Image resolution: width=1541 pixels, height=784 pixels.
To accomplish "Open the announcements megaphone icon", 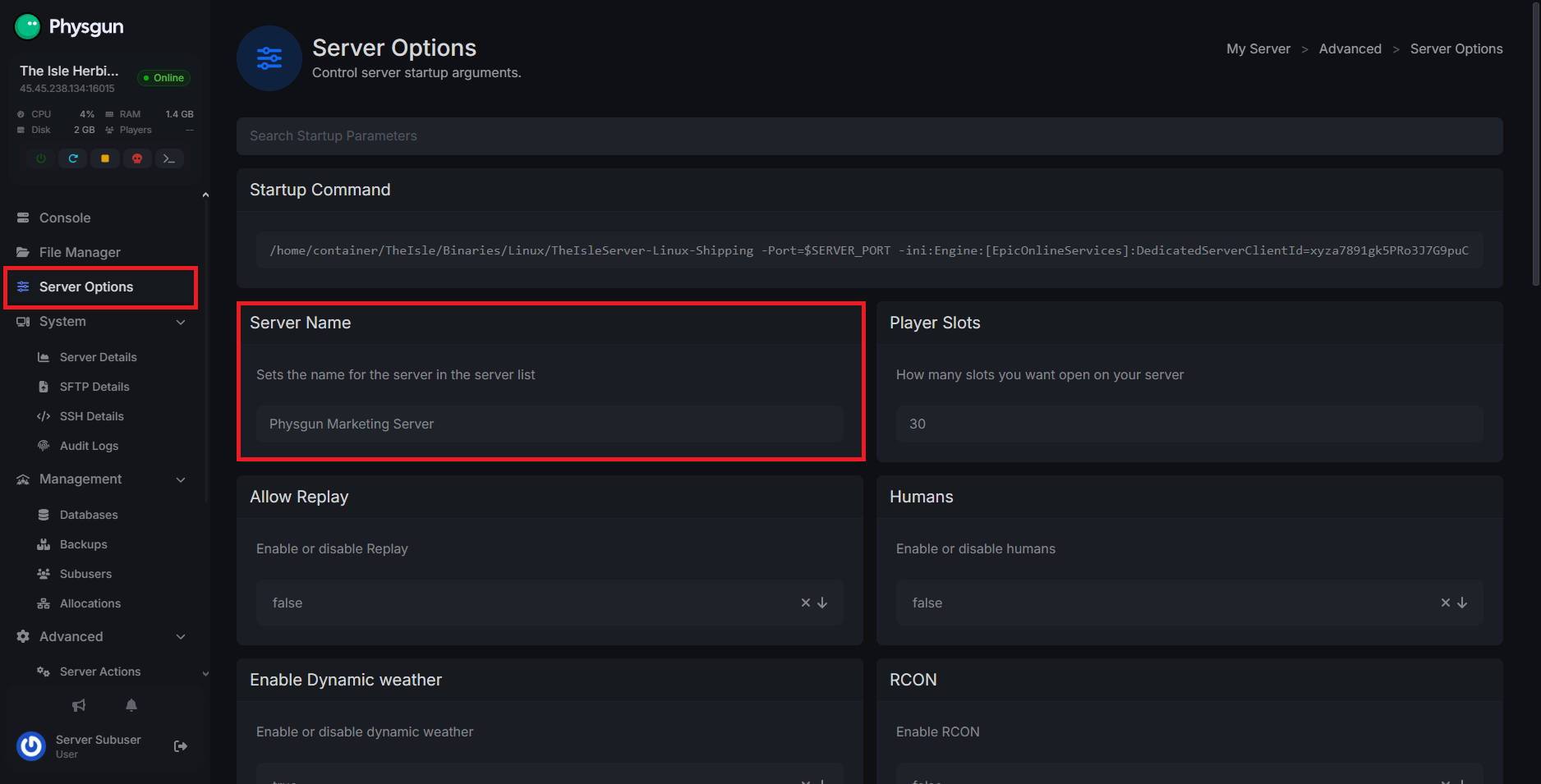I will tap(79, 705).
